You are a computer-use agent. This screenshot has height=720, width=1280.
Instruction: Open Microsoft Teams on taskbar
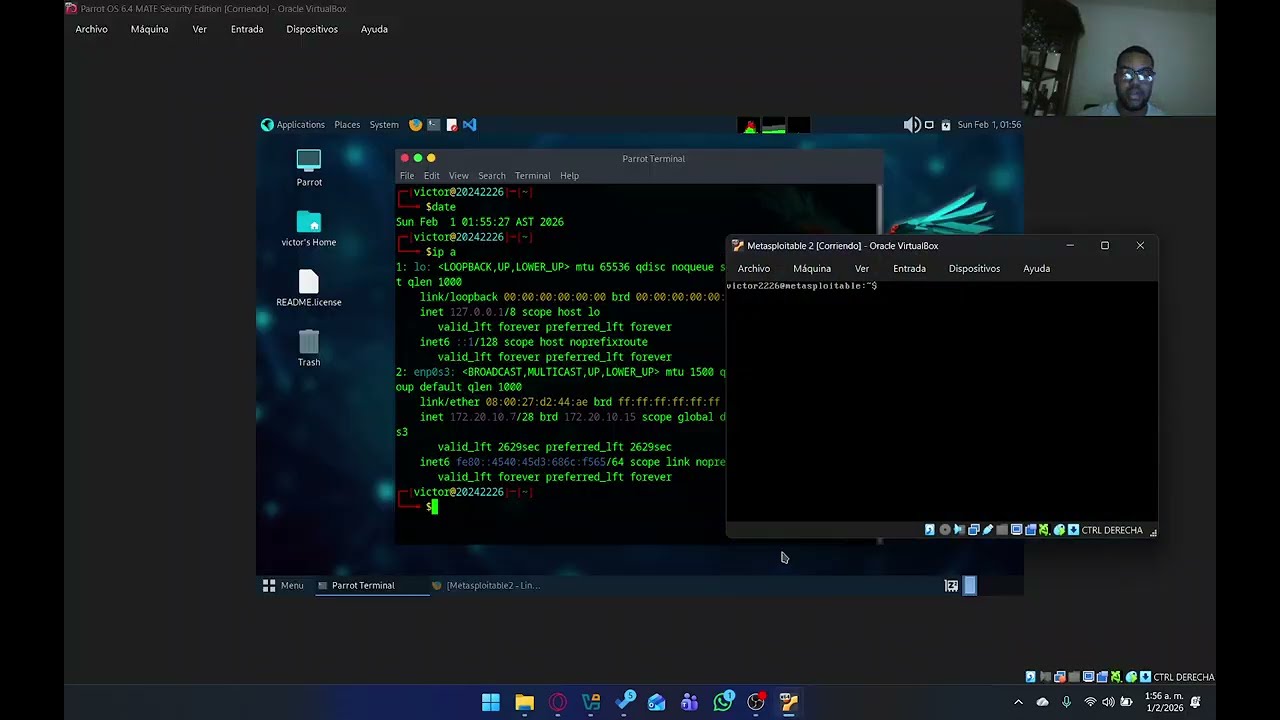point(689,703)
